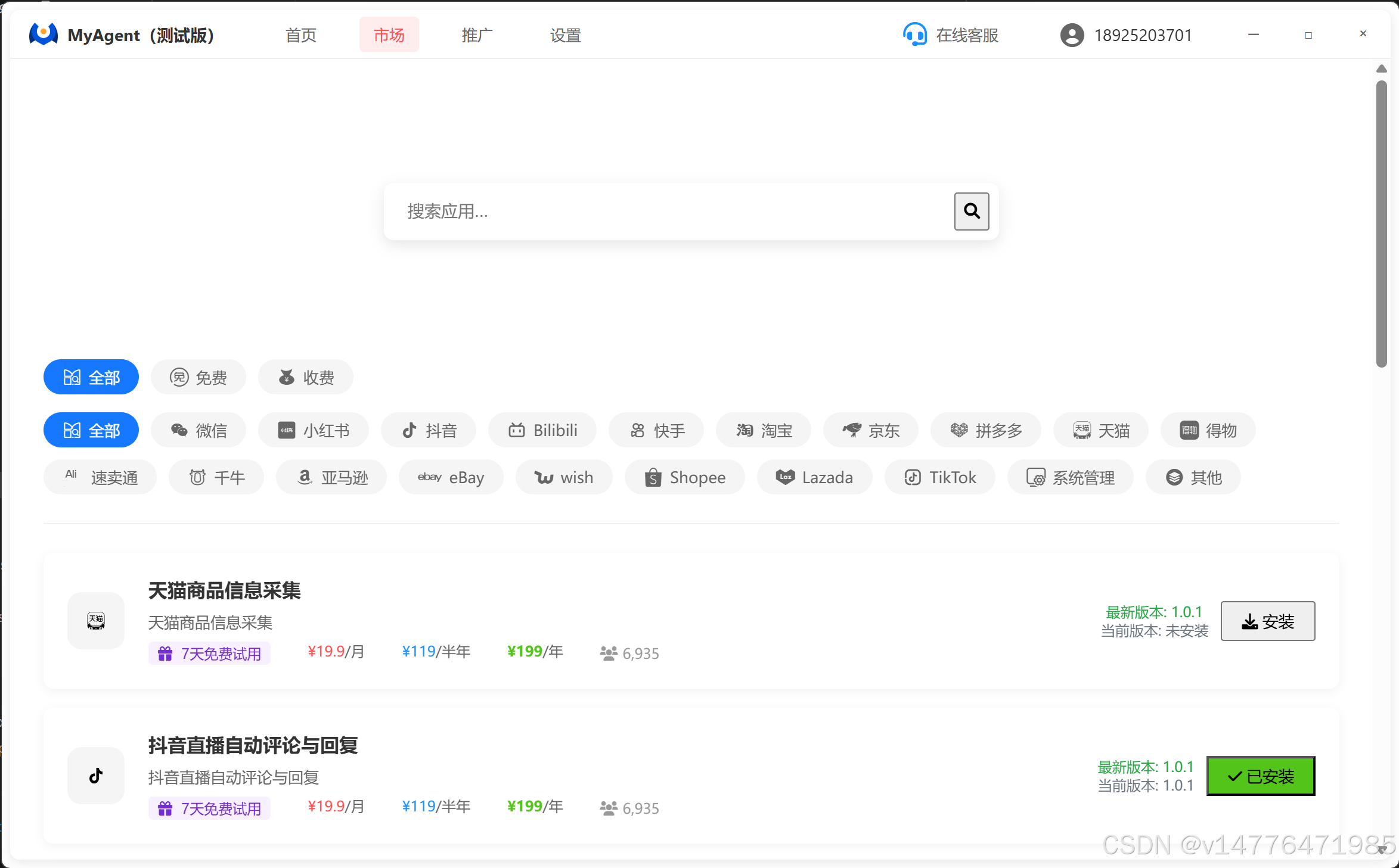Click 最新版本: 1.0.1 of 天猫商品信息采集
The image size is (1399, 868).
coord(1154,612)
